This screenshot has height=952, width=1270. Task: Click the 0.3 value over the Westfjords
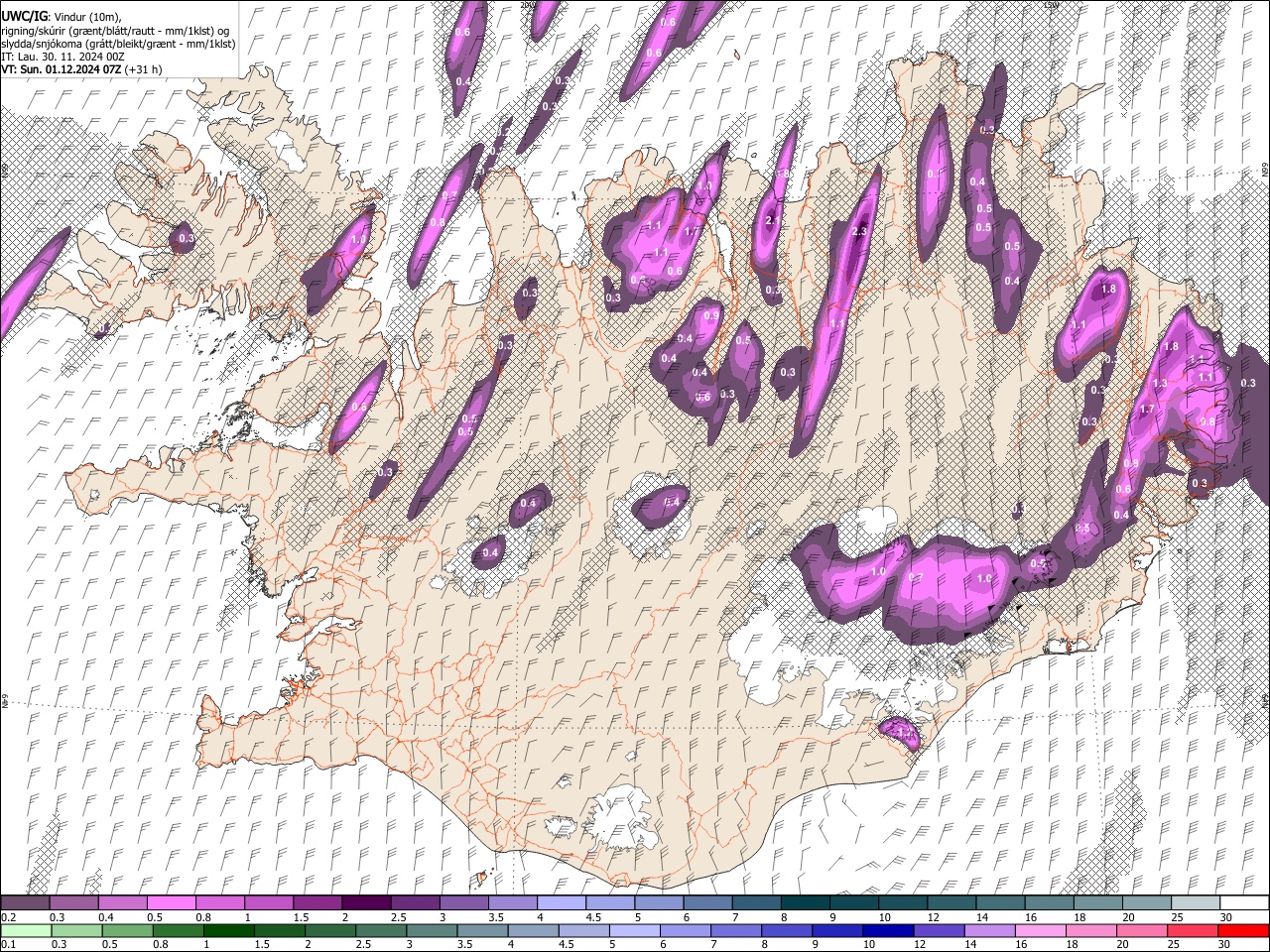pyautogui.click(x=186, y=239)
